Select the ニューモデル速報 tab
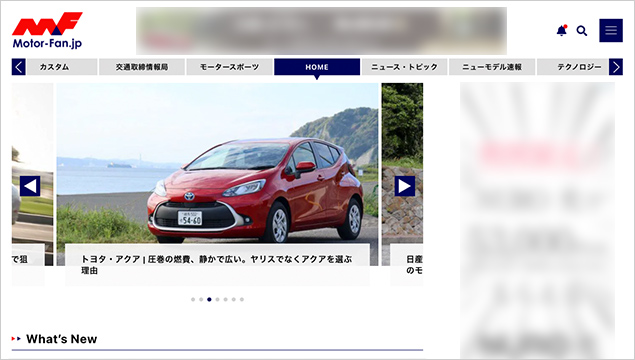Image resolution: width=635 pixels, height=360 pixels. tap(492, 67)
